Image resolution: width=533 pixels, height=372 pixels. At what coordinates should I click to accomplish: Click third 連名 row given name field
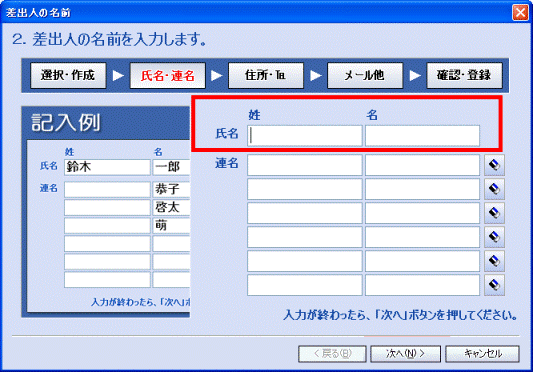click(x=422, y=213)
